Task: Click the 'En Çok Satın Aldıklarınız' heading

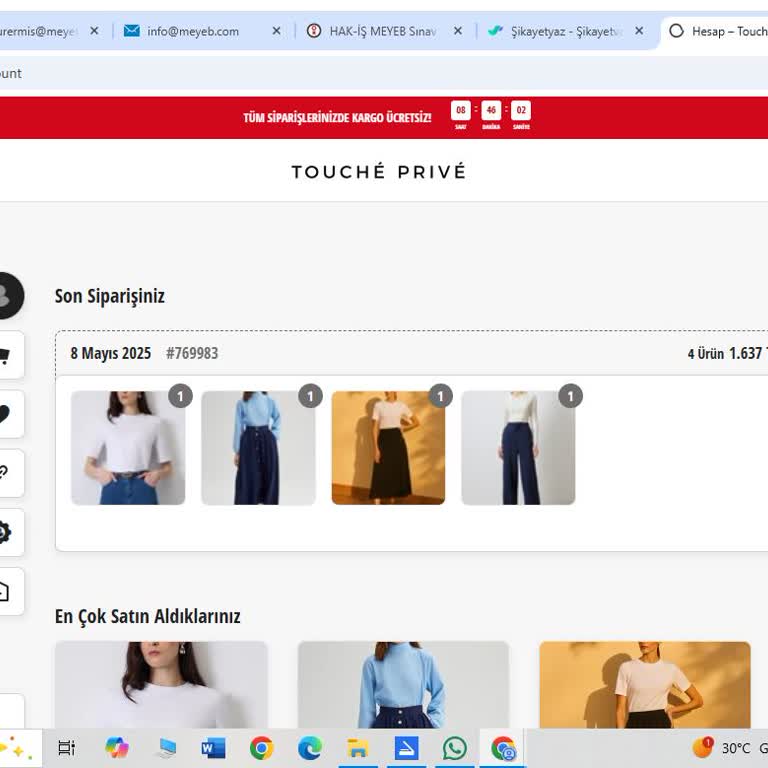Action: point(147,616)
